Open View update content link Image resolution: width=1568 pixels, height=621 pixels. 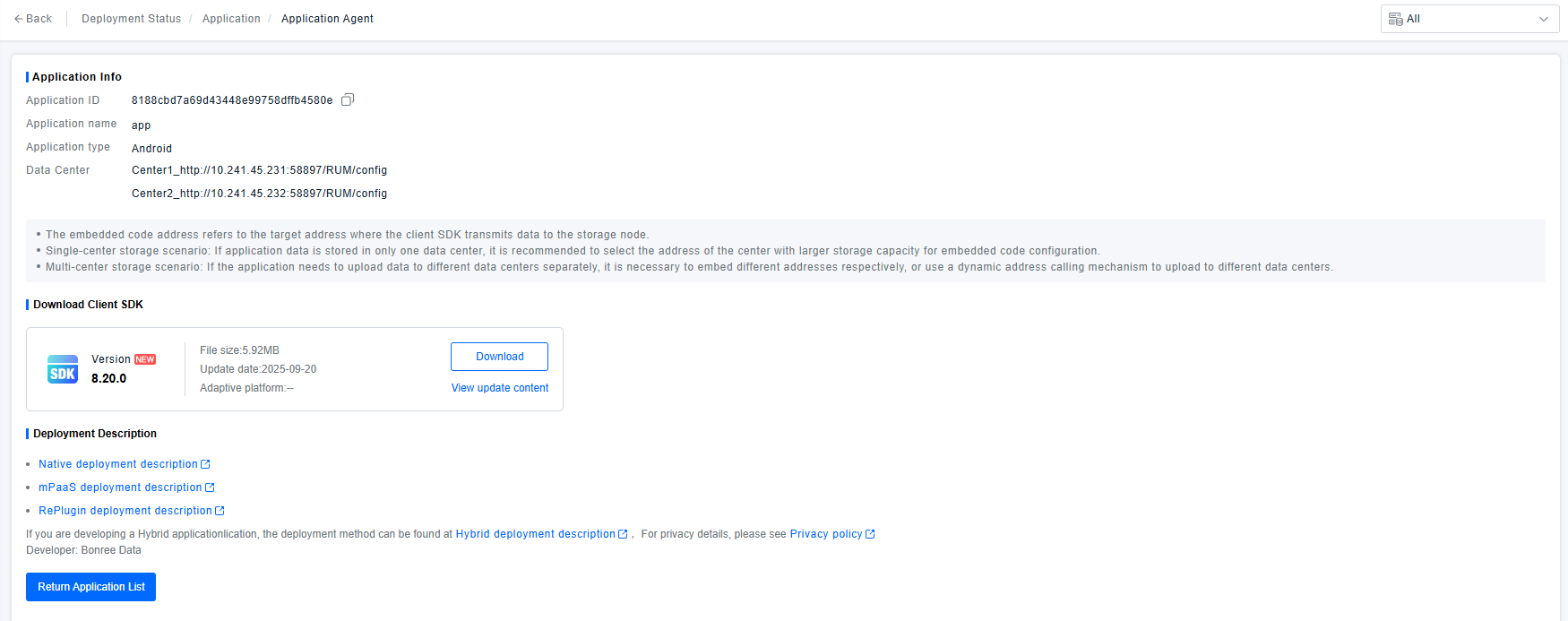(500, 388)
